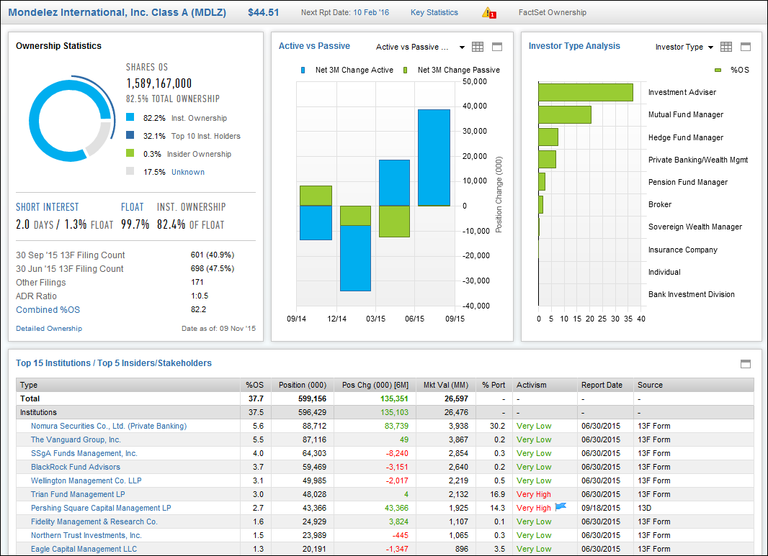The height and width of the screenshot is (556, 768).
Task: Click the Mondelez International company title
Action: pos(117,13)
